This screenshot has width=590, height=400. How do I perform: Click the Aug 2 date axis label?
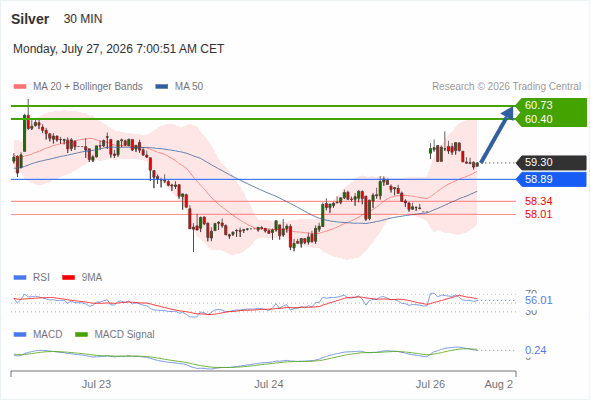click(499, 384)
